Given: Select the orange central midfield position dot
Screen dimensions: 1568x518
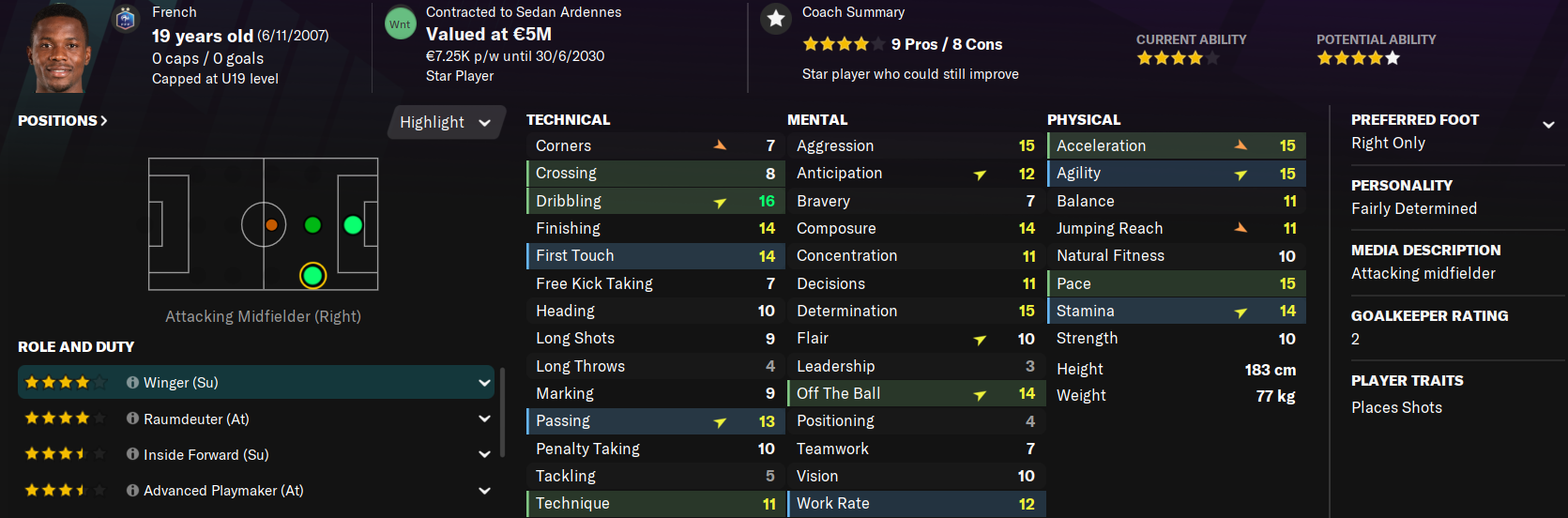Looking at the screenshot, I should (271, 225).
